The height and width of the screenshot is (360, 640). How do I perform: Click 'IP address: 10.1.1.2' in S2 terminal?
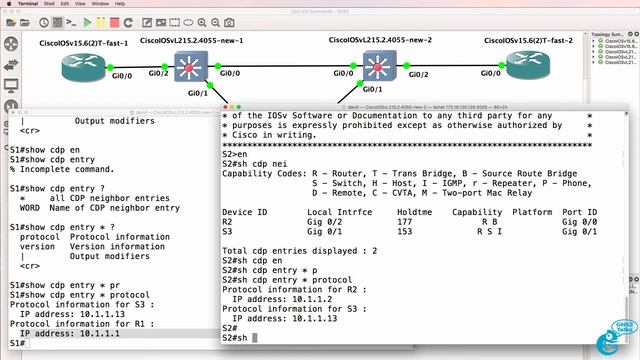(x=282, y=299)
